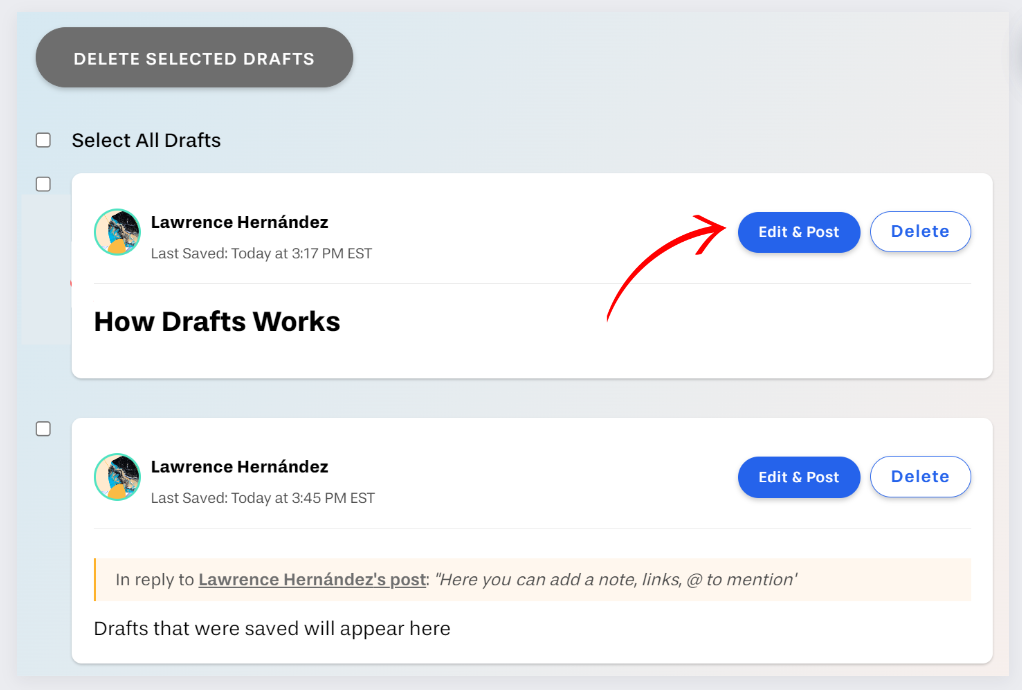Open the avatar on the How Drafts Works draft
This screenshot has height=690, width=1022.
pyautogui.click(x=117, y=232)
